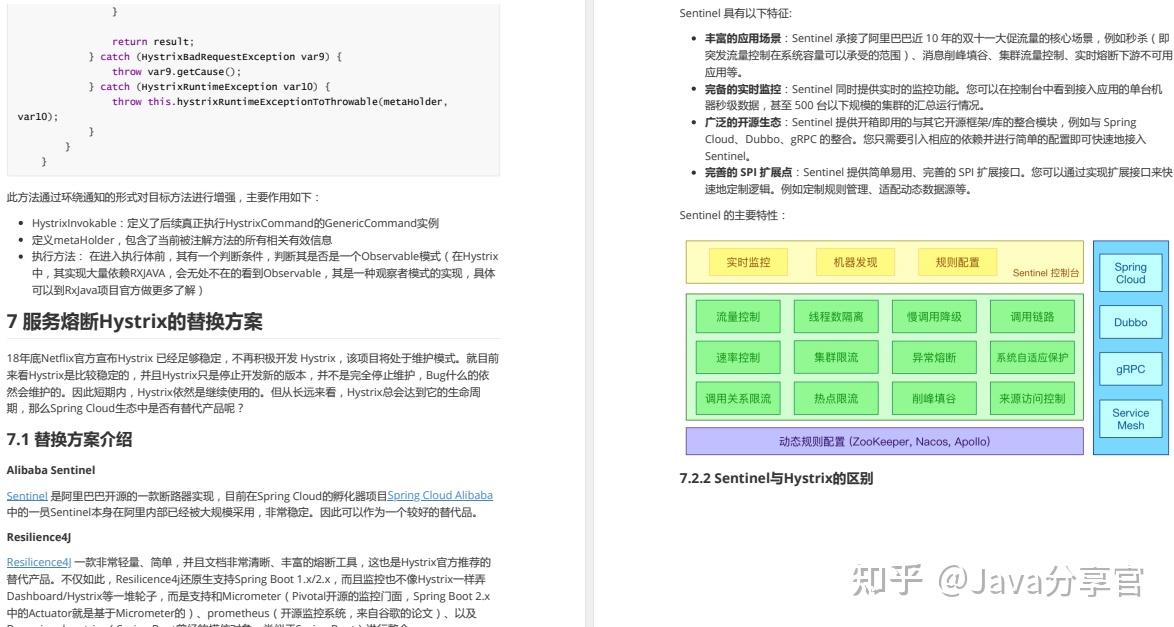
Task: Click the catch HystrixRuntimeException var10 line
Action: (x=210, y=86)
